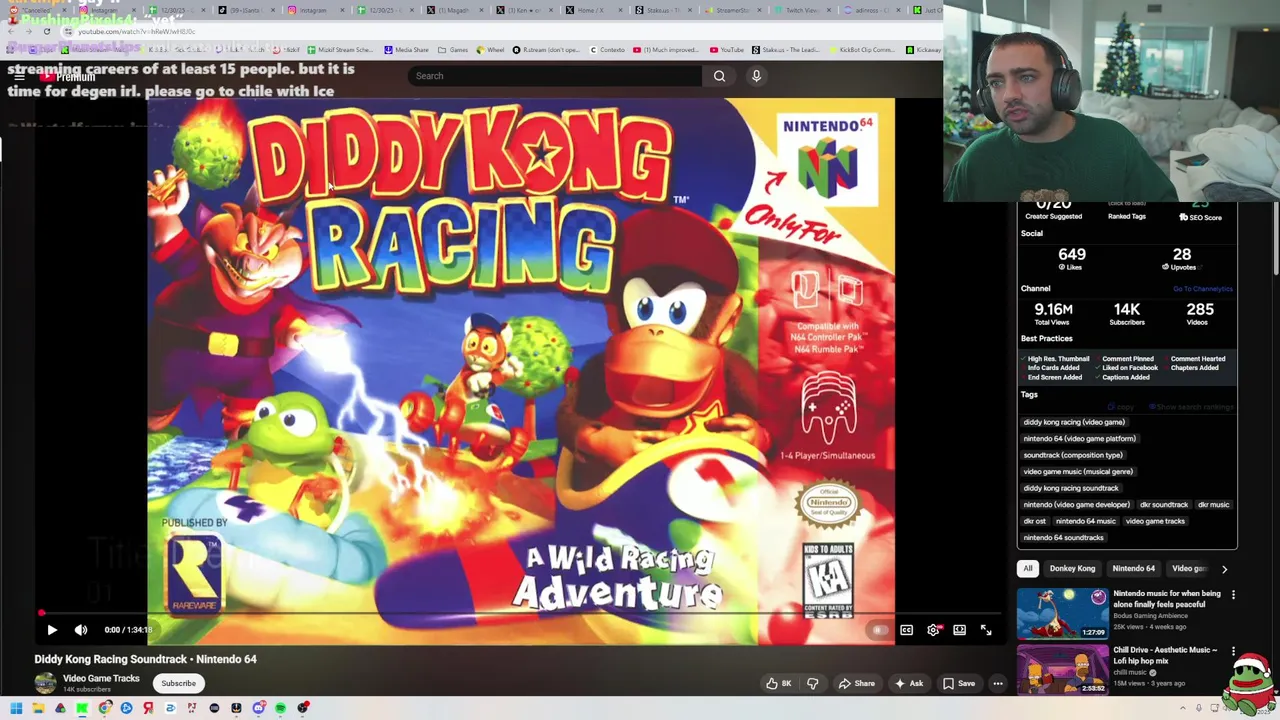The height and width of the screenshot is (720, 1280).
Task: Show more filter chips with right arrow
Action: (1224, 568)
